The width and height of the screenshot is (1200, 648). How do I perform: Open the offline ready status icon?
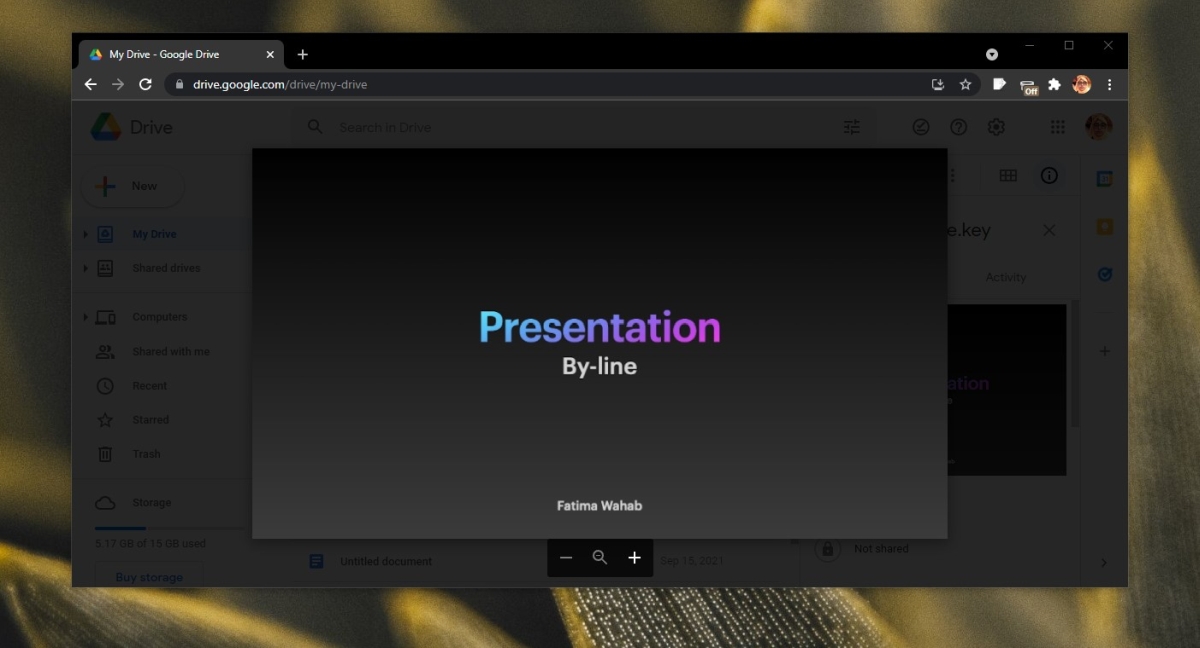click(922, 127)
